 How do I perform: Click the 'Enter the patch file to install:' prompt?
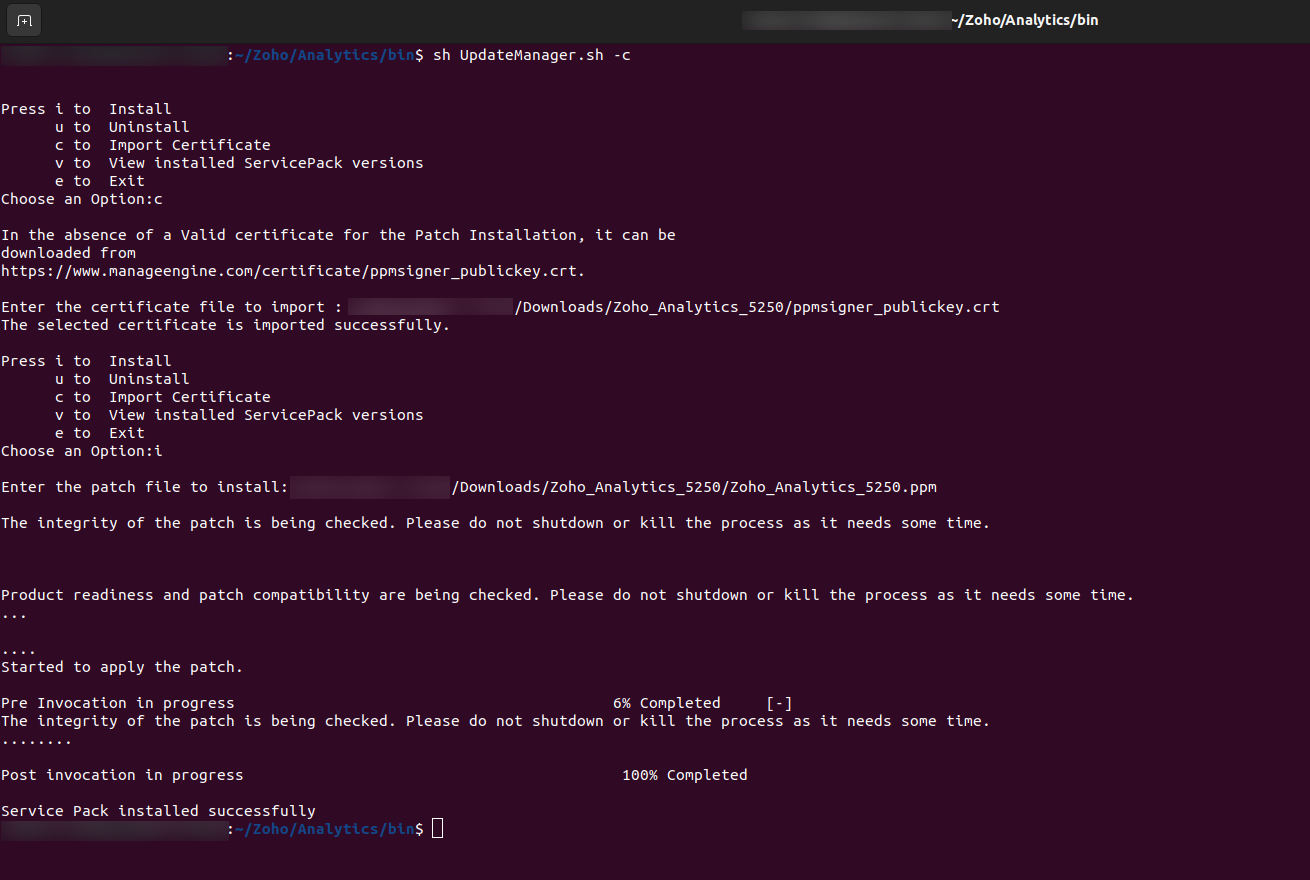(x=145, y=487)
